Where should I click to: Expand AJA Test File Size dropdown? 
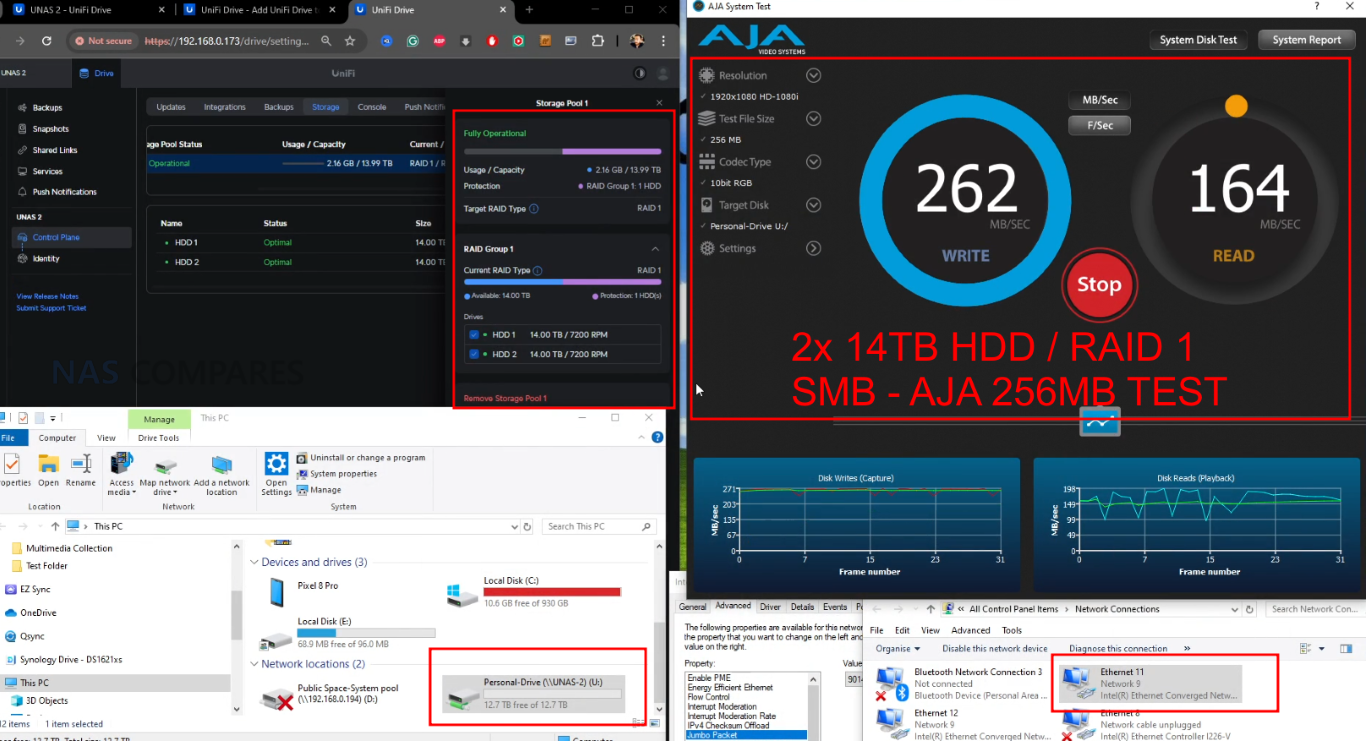[x=813, y=119]
